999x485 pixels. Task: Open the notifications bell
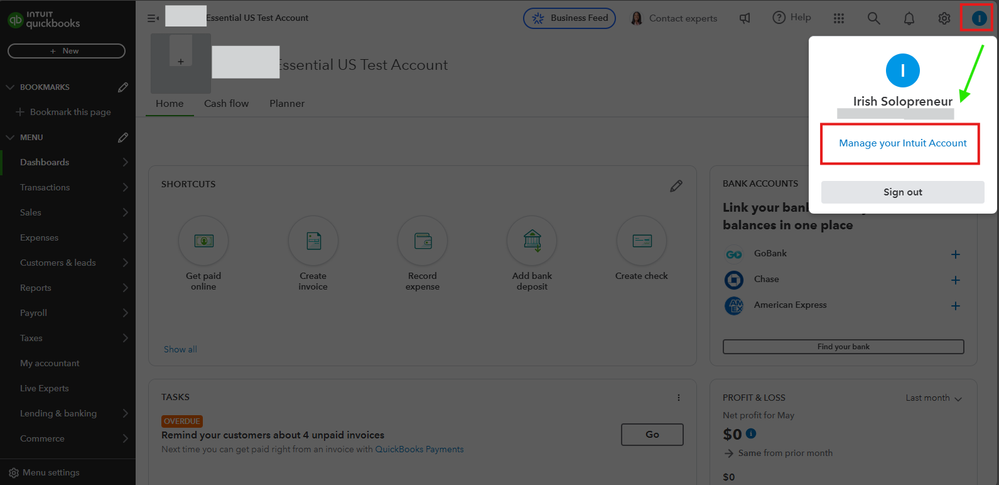909,18
